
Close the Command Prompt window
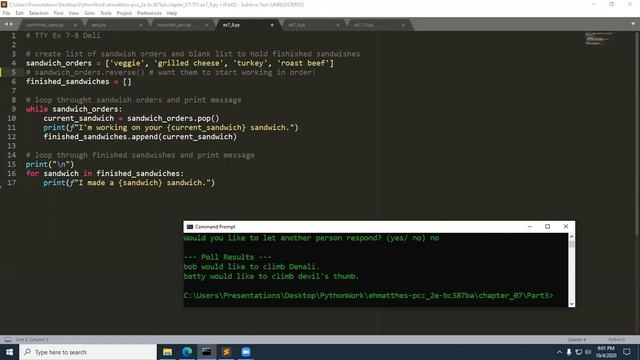point(566,227)
